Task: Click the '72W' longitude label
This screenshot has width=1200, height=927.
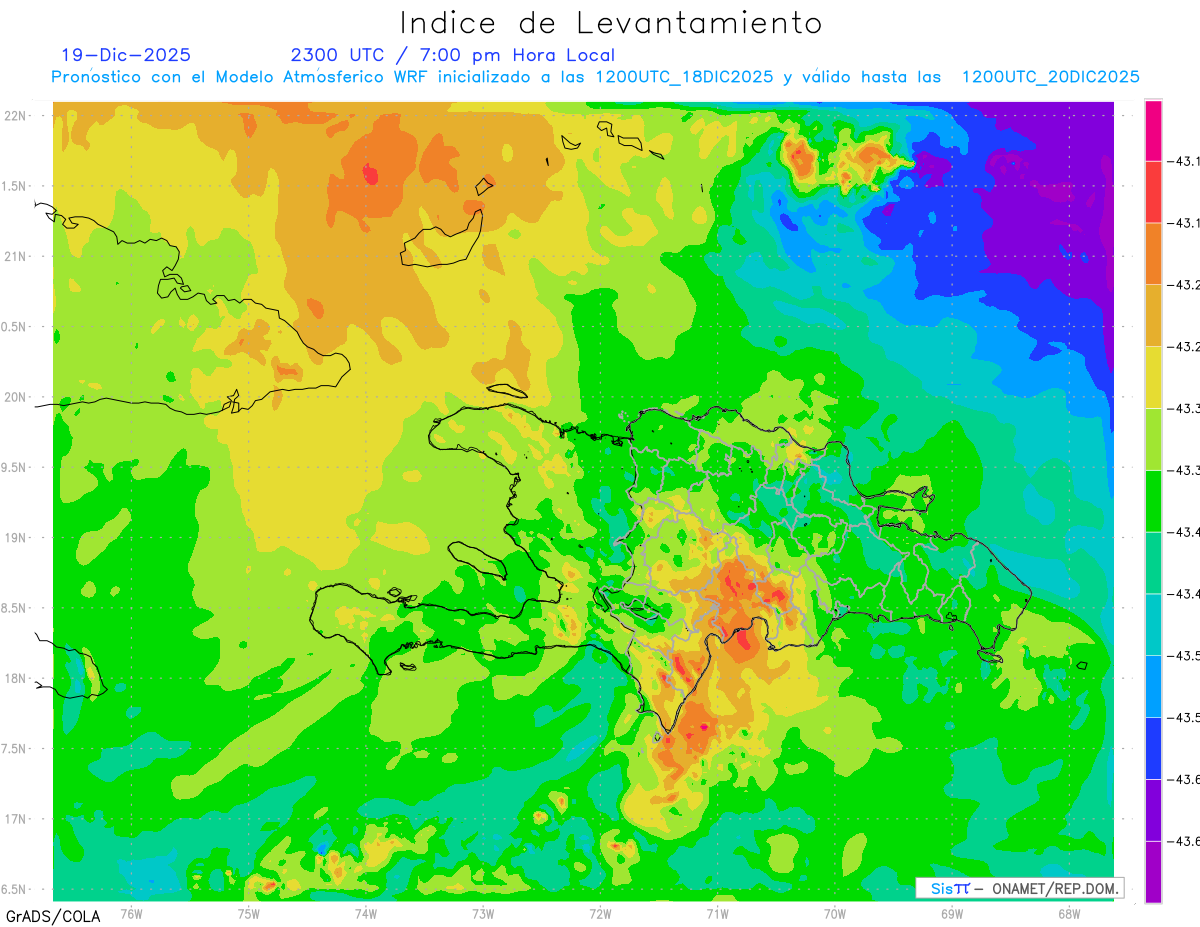Action: (x=600, y=913)
